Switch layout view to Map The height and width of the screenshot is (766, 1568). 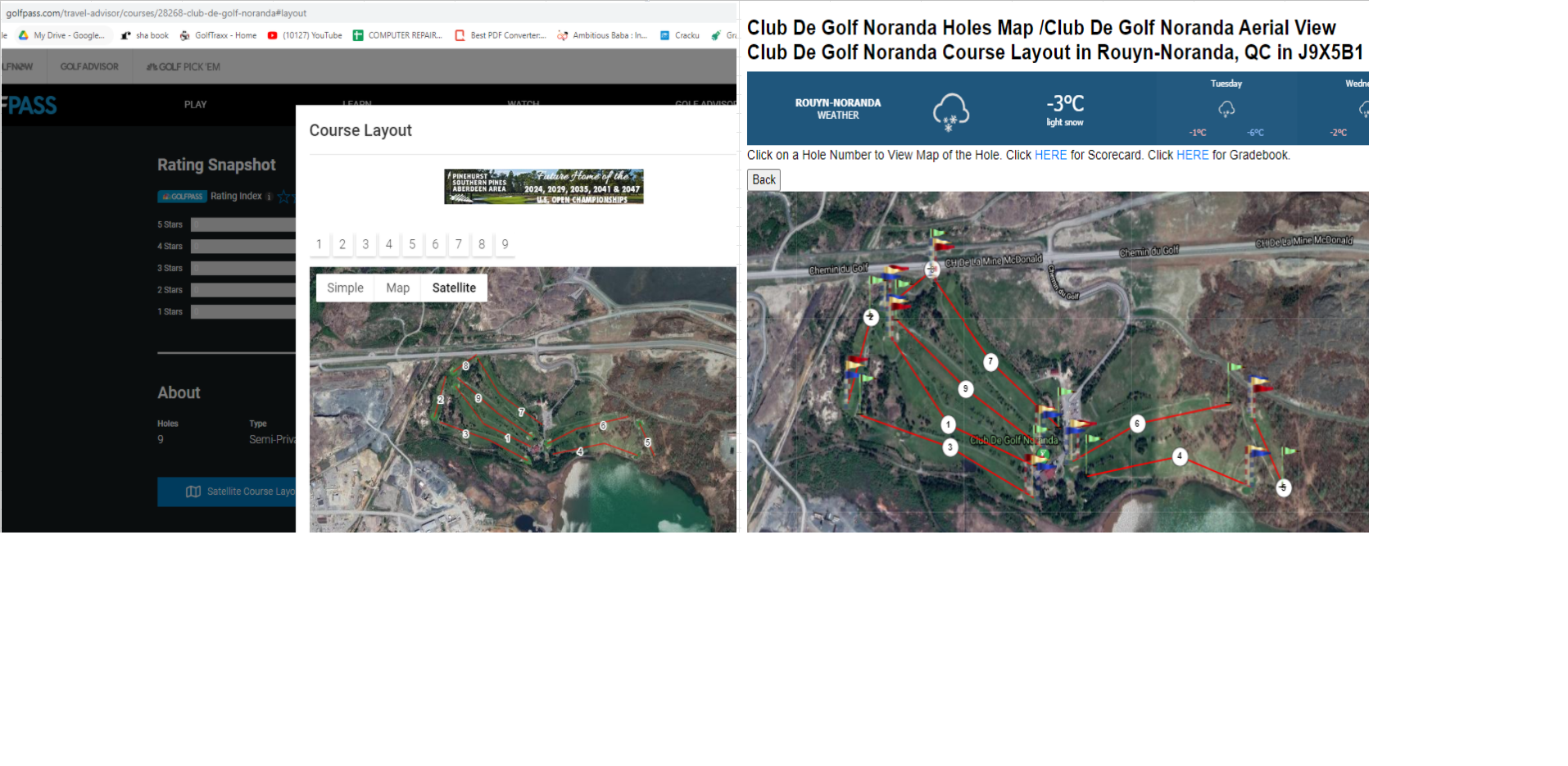[x=397, y=288]
